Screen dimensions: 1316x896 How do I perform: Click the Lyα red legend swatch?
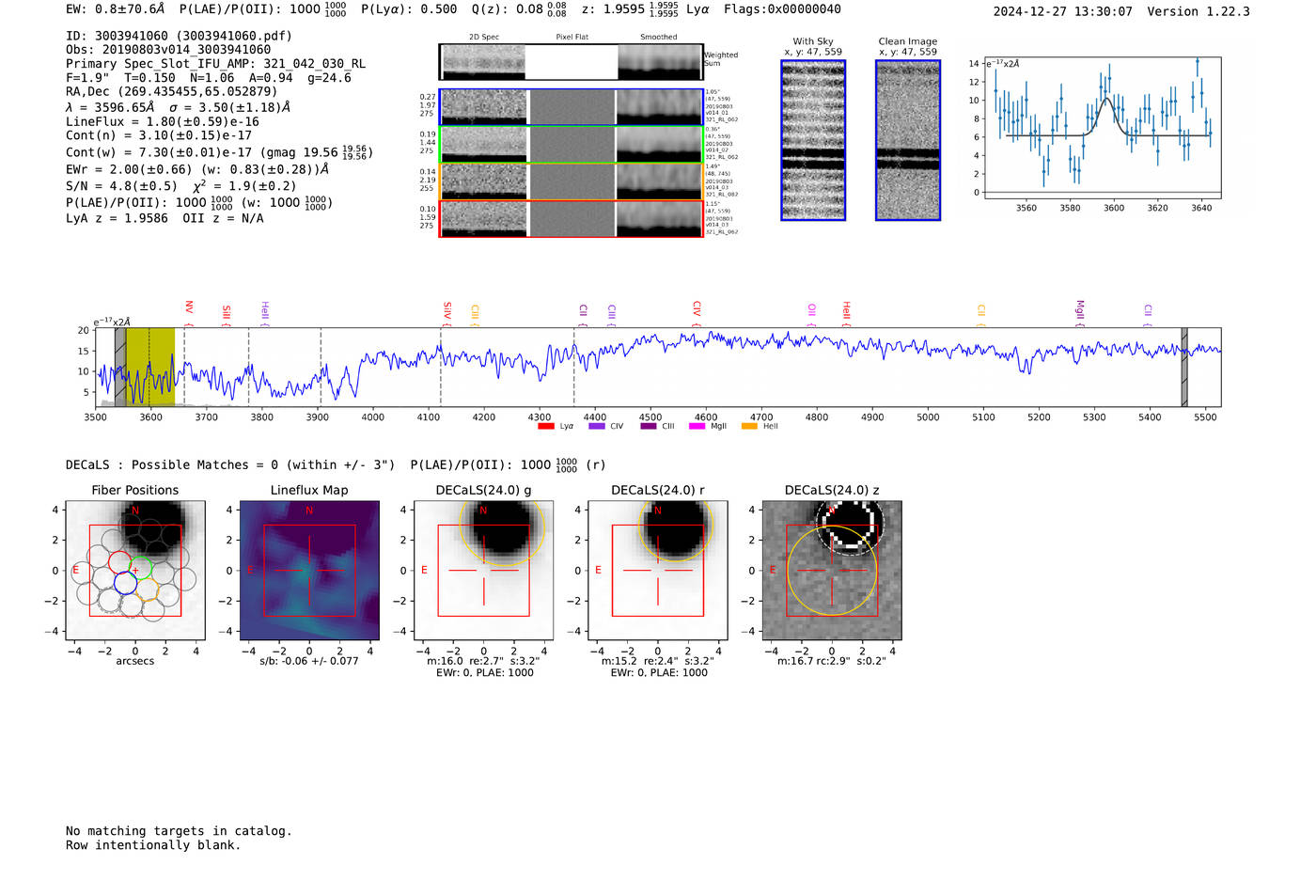545,427
